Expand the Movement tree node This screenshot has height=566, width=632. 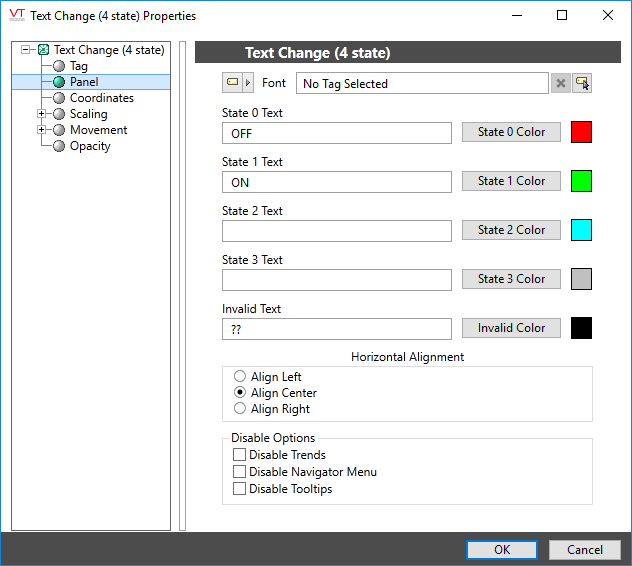[41, 130]
